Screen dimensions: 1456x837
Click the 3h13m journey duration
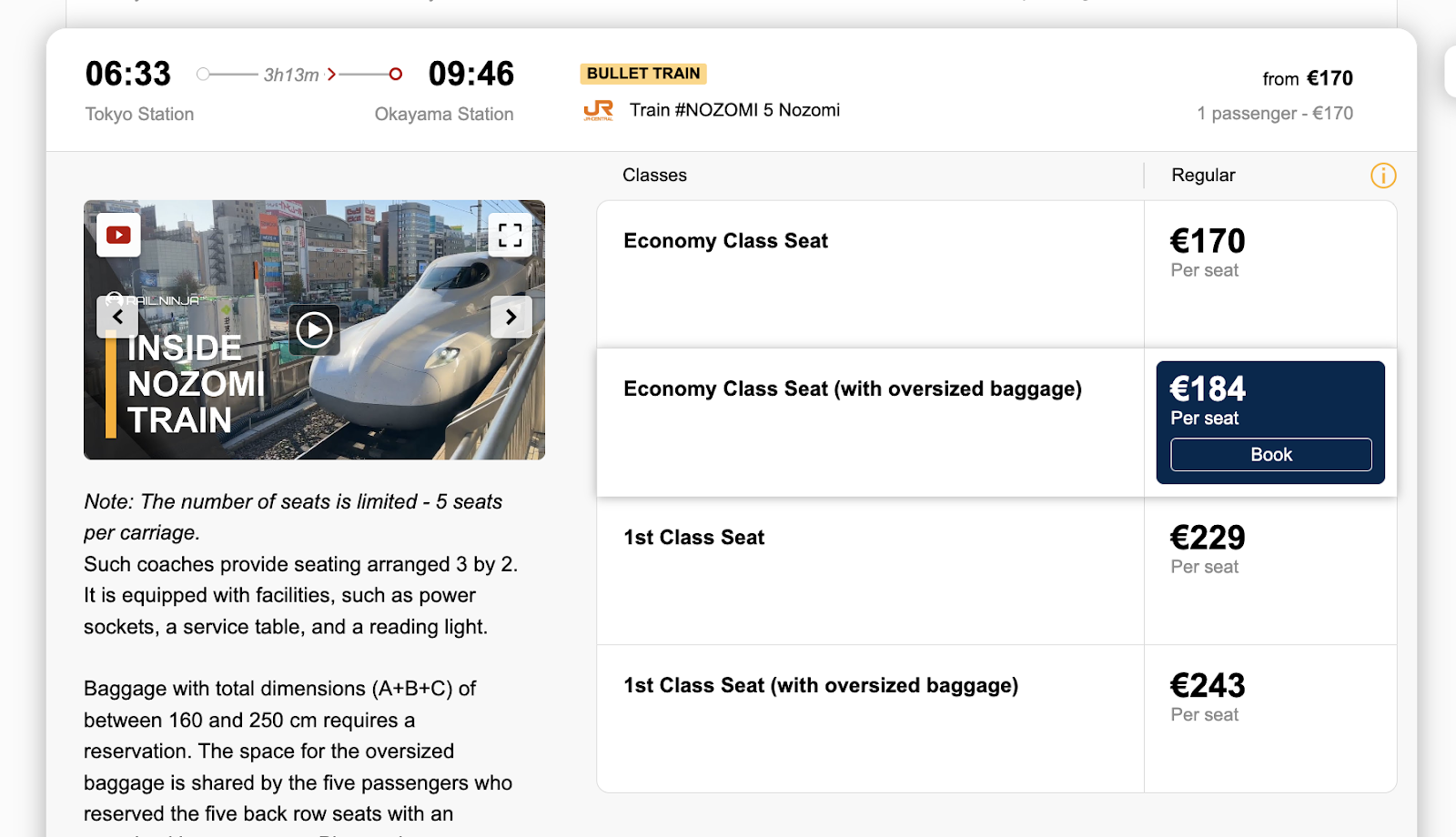click(x=291, y=75)
